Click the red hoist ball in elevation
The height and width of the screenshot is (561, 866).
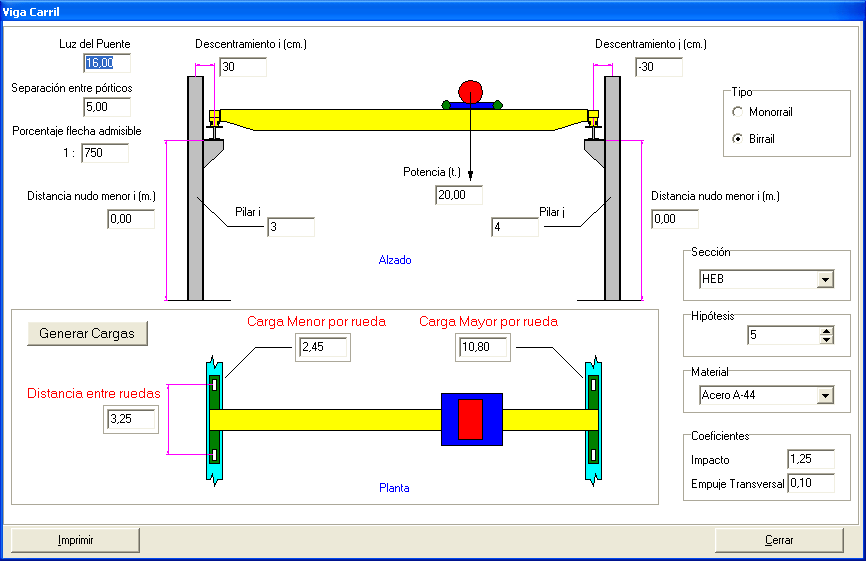tap(469, 90)
